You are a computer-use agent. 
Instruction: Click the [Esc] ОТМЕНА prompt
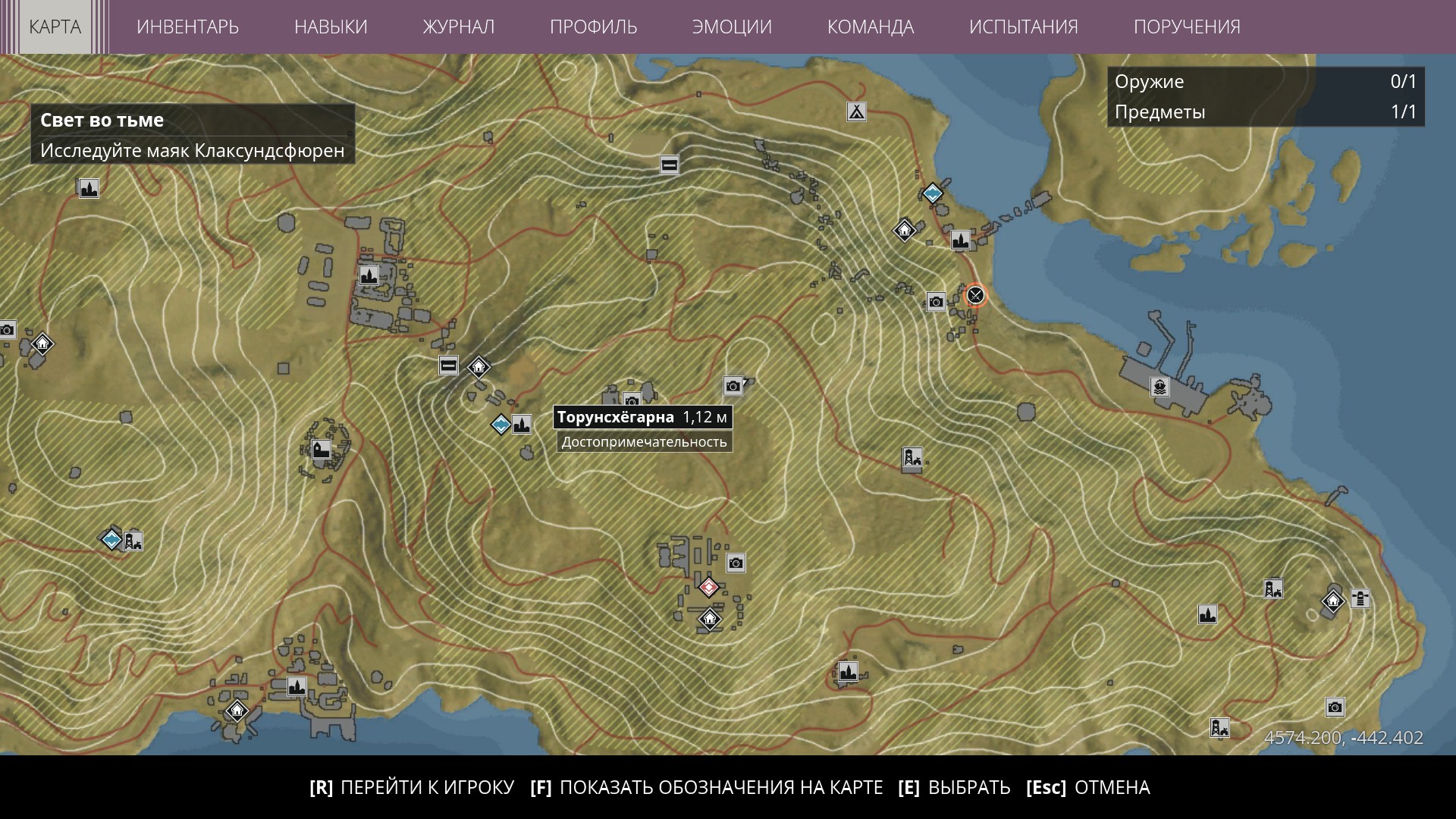pos(1088,787)
